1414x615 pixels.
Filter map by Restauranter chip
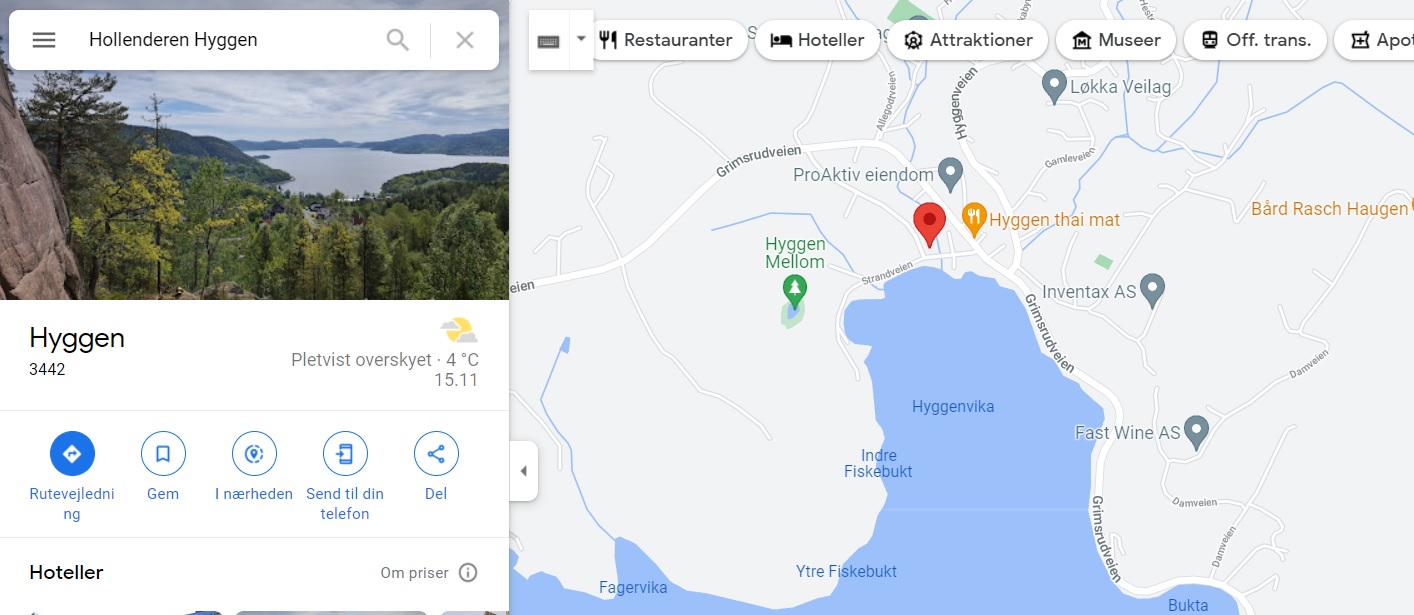pyautogui.click(x=666, y=40)
